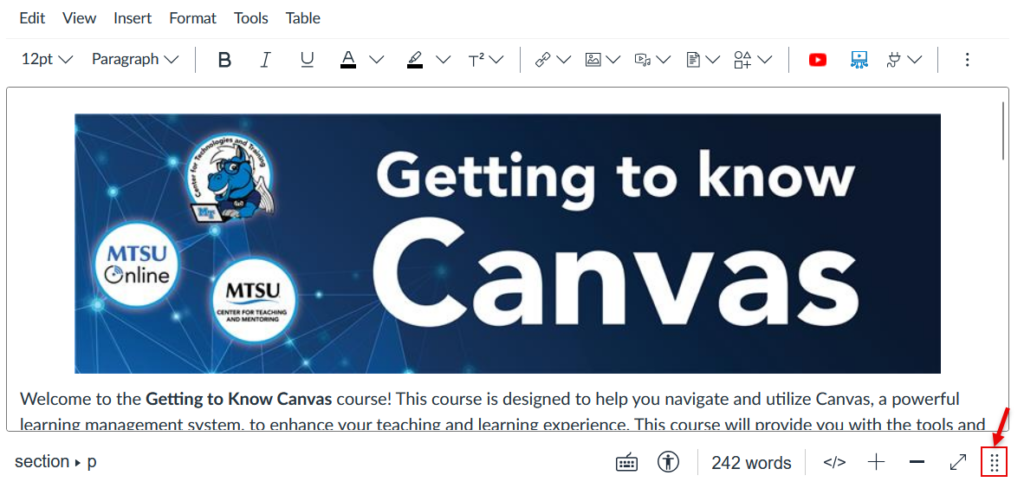Open the Edit menu
The width and height of the screenshot is (1024, 482).
pos(32,18)
